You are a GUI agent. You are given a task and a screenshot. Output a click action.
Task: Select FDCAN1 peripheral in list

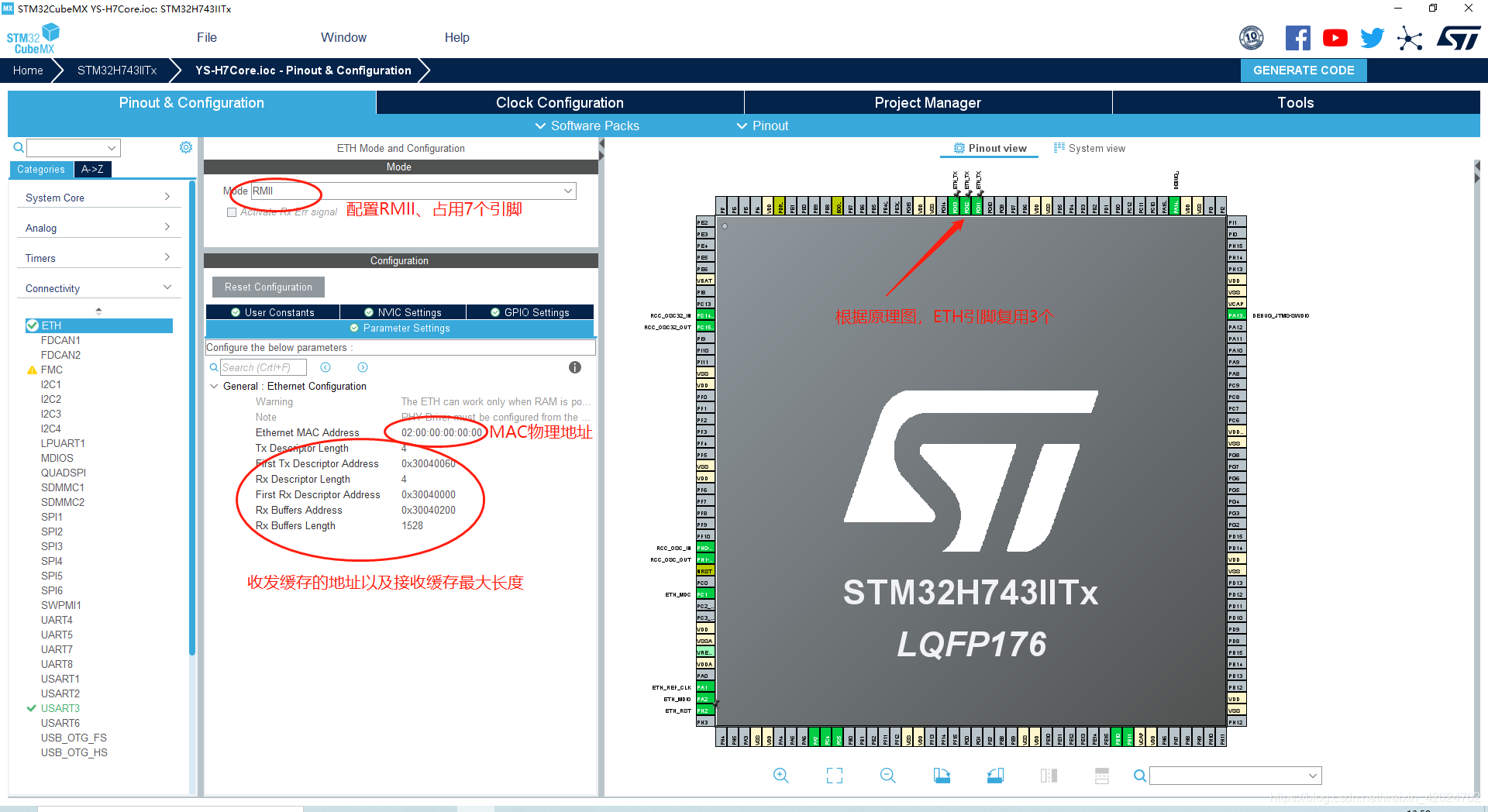60,340
